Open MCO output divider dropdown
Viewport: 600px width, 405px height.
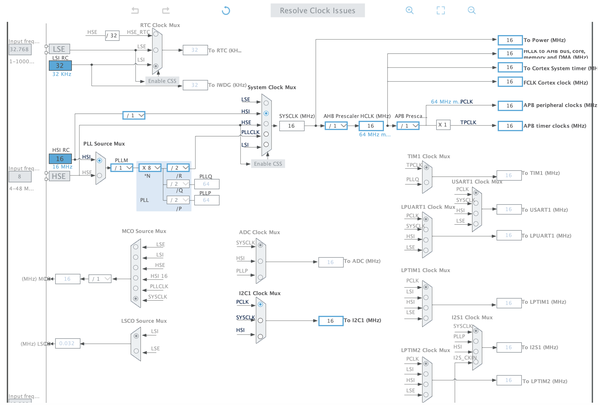(100, 279)
